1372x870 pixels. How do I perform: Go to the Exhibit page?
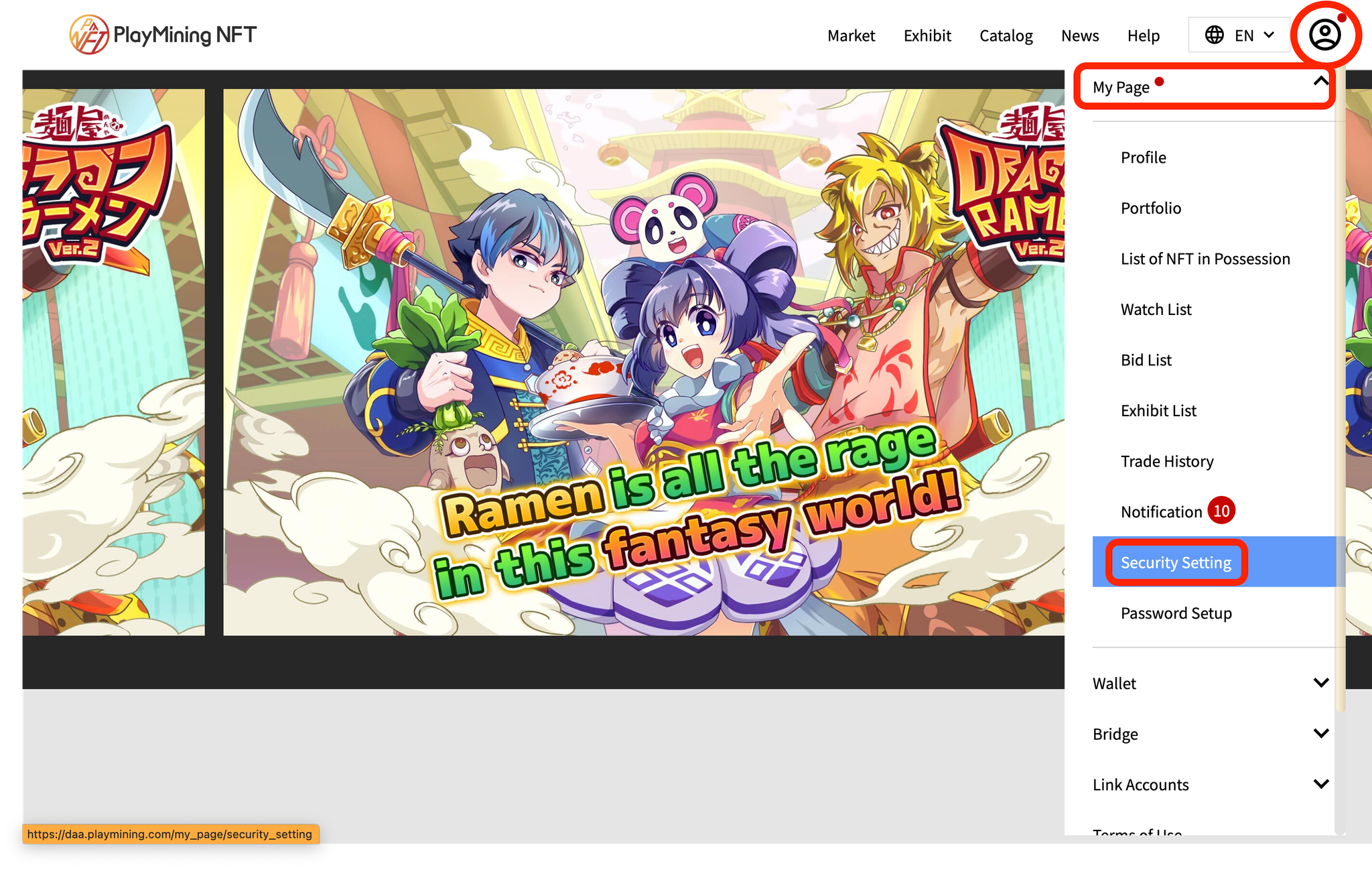(x=927, y=36)
